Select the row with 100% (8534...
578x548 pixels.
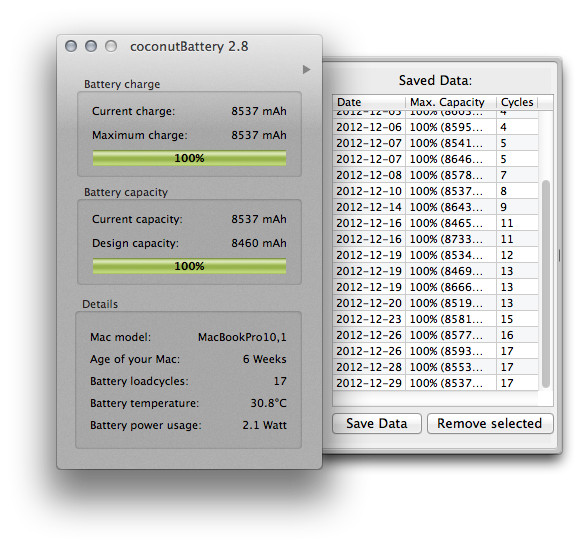pos(435,255)
